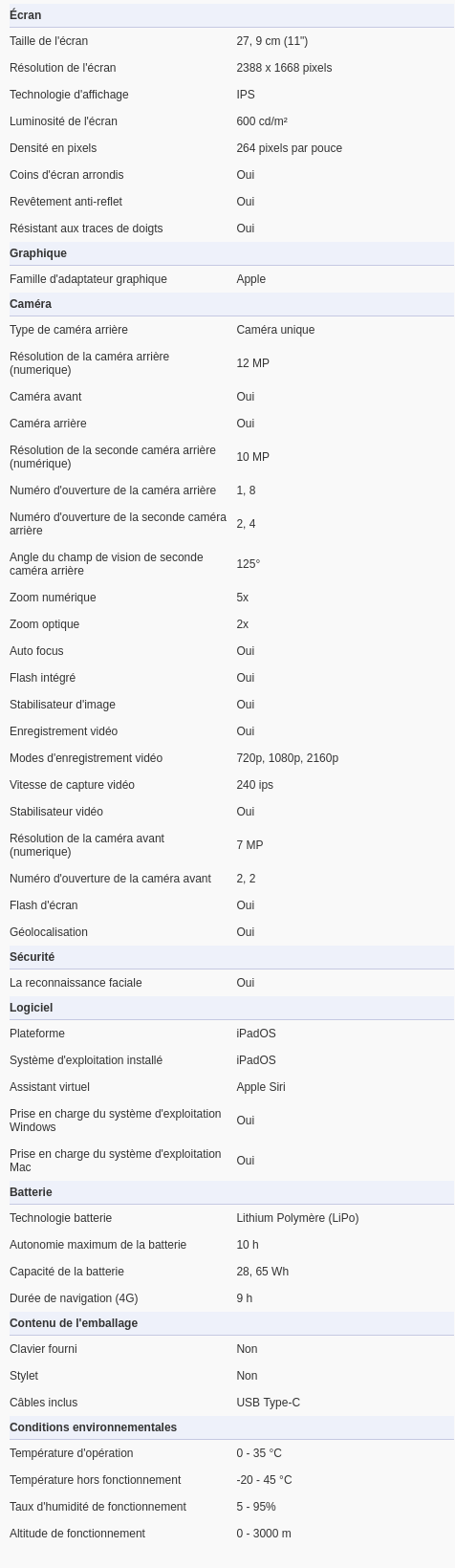Select the Batterie section header

pyautogui.click(x=31, y=1192)
